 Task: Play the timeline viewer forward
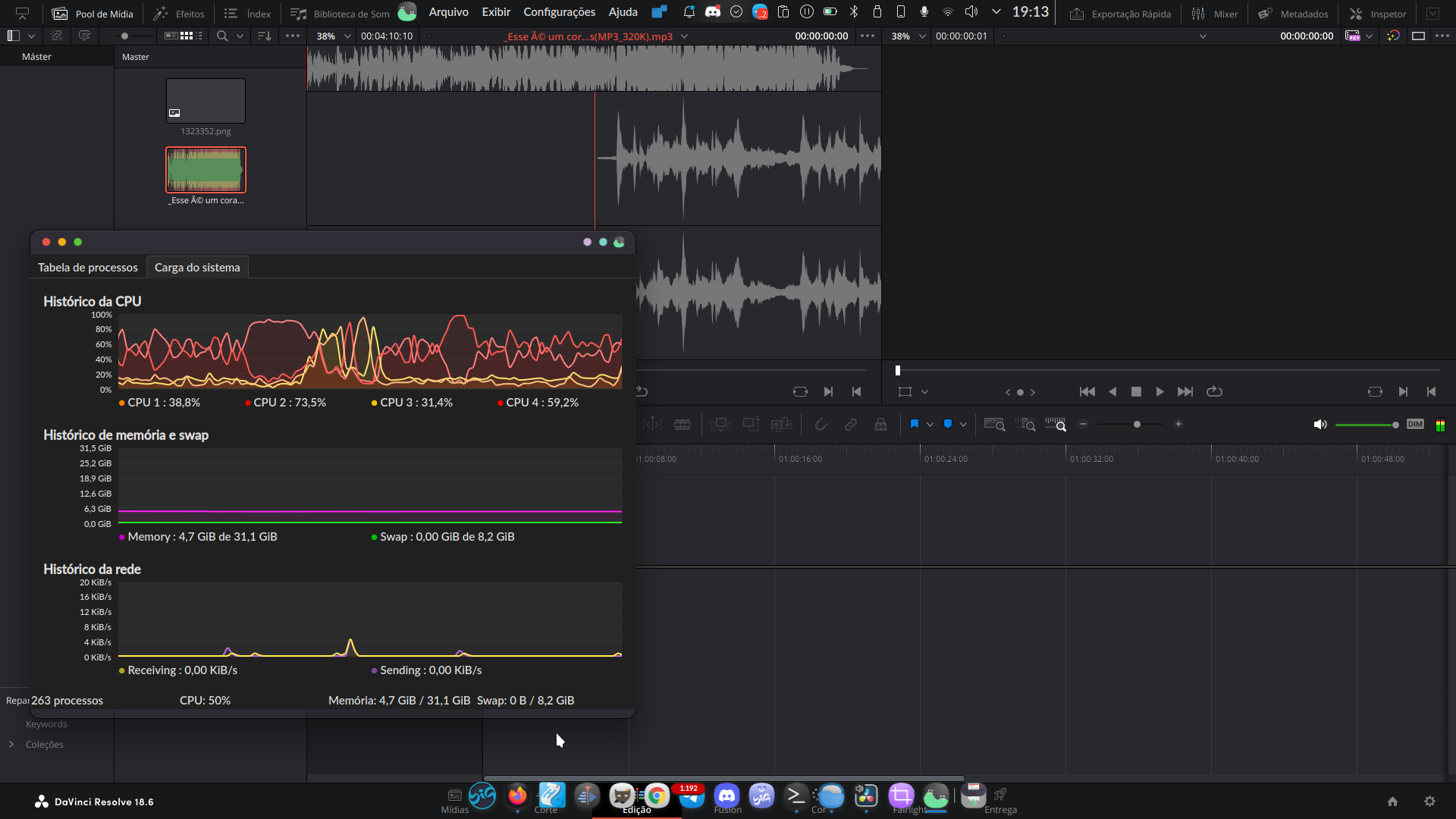pos(1159,392)
